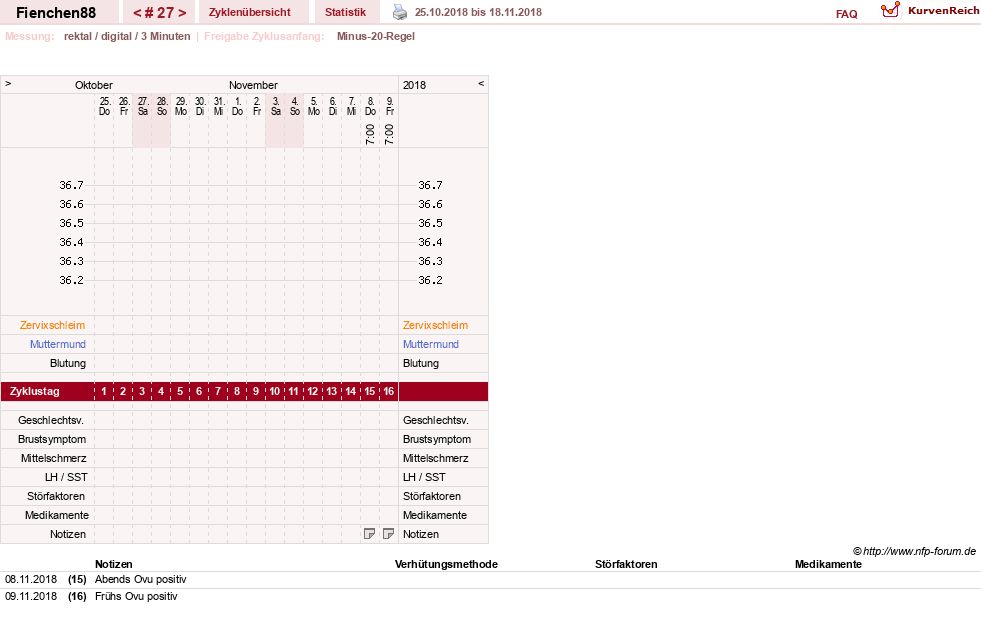Click date 09.11.2018 in notes list
The height and width of the screenshot is (623, 981).
[31, 596]
